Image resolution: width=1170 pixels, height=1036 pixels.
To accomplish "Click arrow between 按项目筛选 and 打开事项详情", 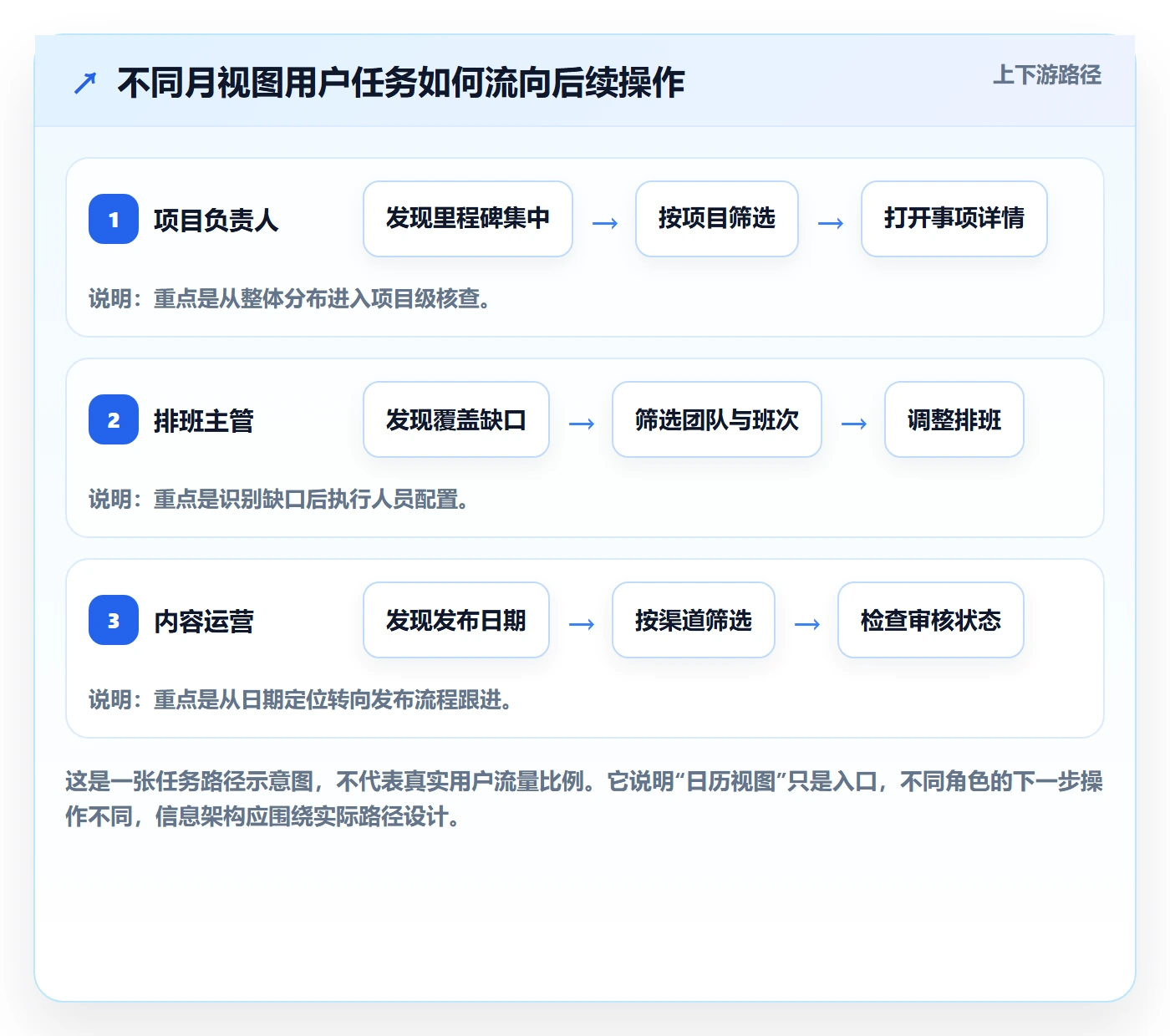I will [831, 223].
